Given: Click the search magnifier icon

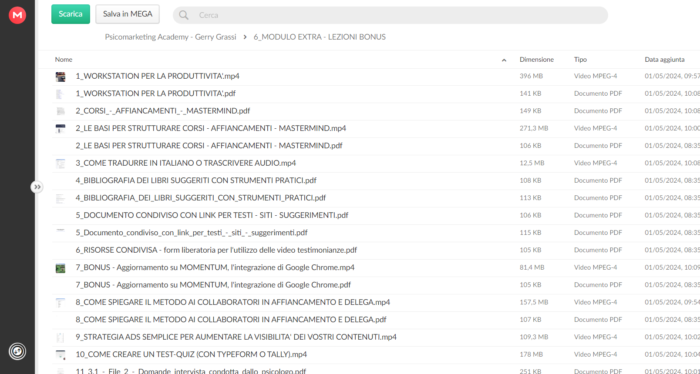Looking at the screenshot, I should [183, 15].
